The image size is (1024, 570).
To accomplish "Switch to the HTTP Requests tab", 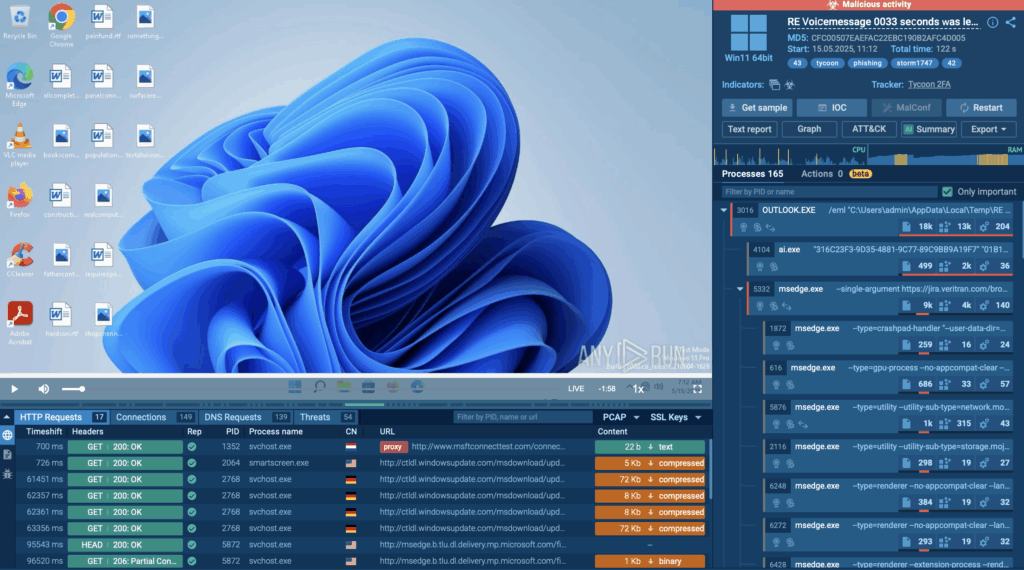I will click(x=62, y=417).
